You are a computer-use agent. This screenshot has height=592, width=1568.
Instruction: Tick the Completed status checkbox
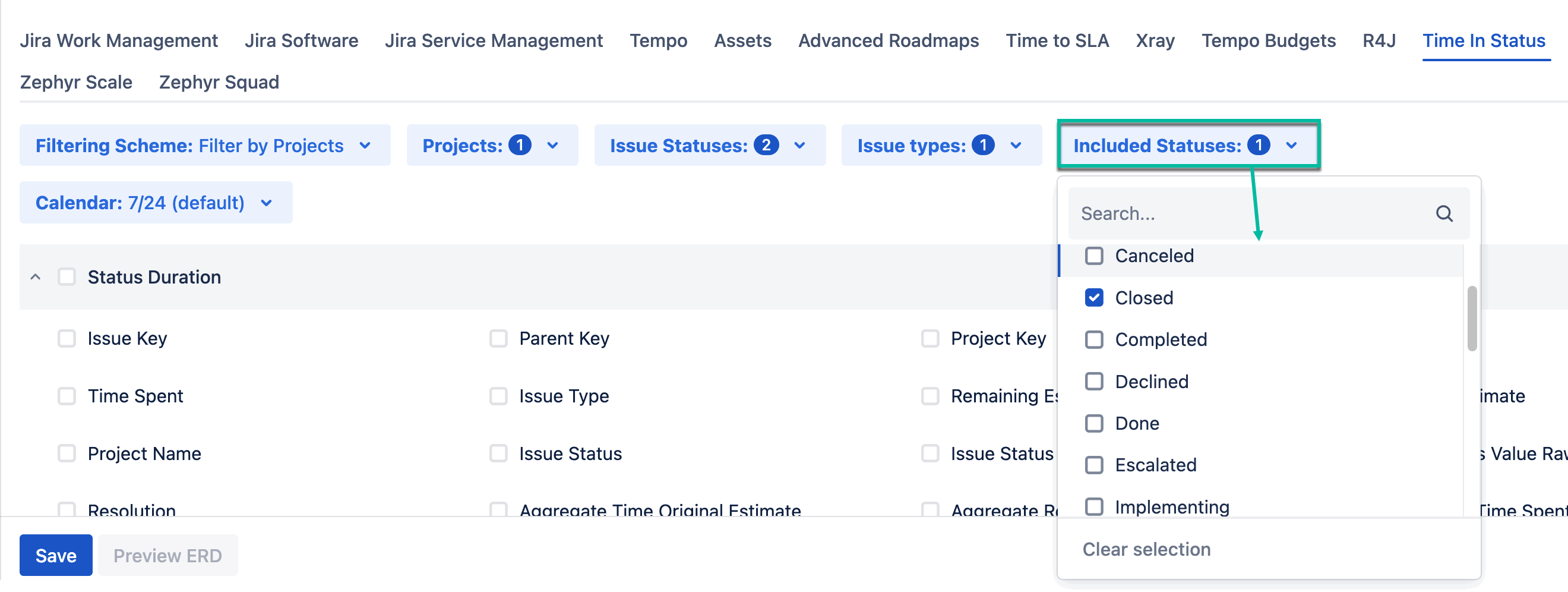tap(1093, 340)
